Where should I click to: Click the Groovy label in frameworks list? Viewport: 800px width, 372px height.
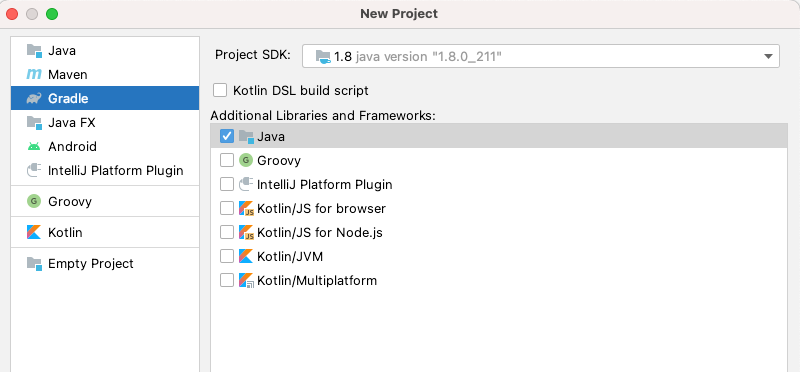tap(279, 161)
